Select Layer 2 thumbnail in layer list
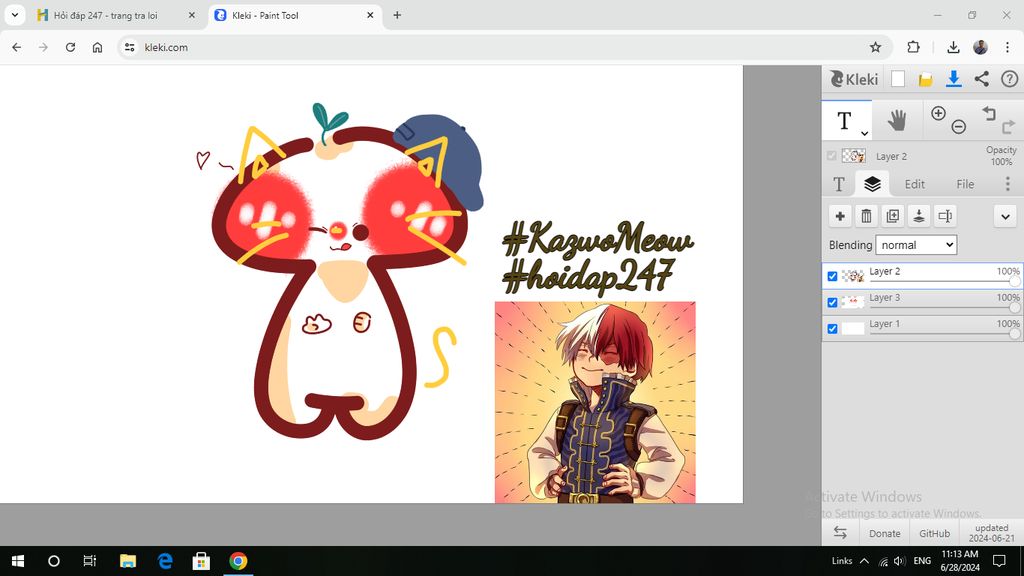 853,276
